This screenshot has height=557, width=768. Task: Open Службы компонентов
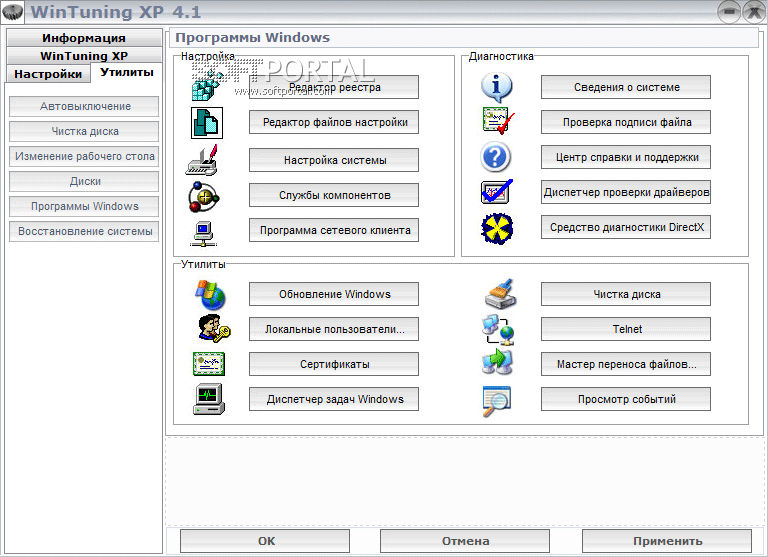point(334,195)
